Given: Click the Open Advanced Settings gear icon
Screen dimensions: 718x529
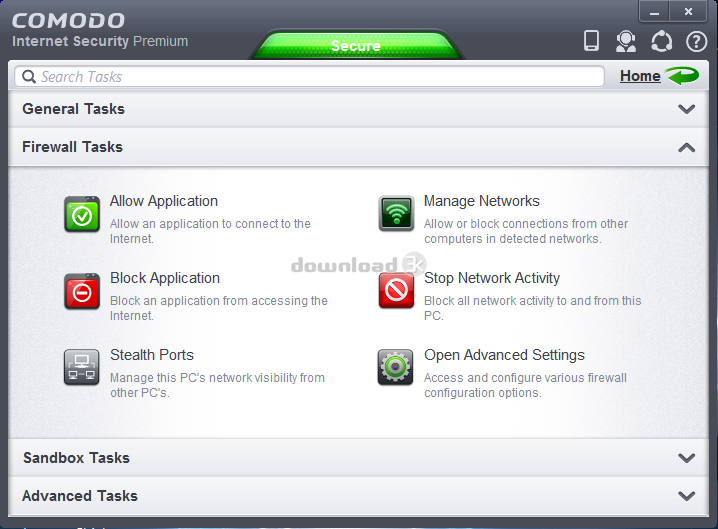Looking at the screenshot, I should [x=396, y=367].
